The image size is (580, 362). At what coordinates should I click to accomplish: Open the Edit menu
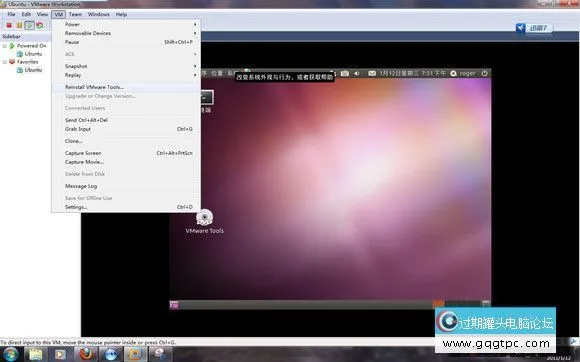(26, 14)
